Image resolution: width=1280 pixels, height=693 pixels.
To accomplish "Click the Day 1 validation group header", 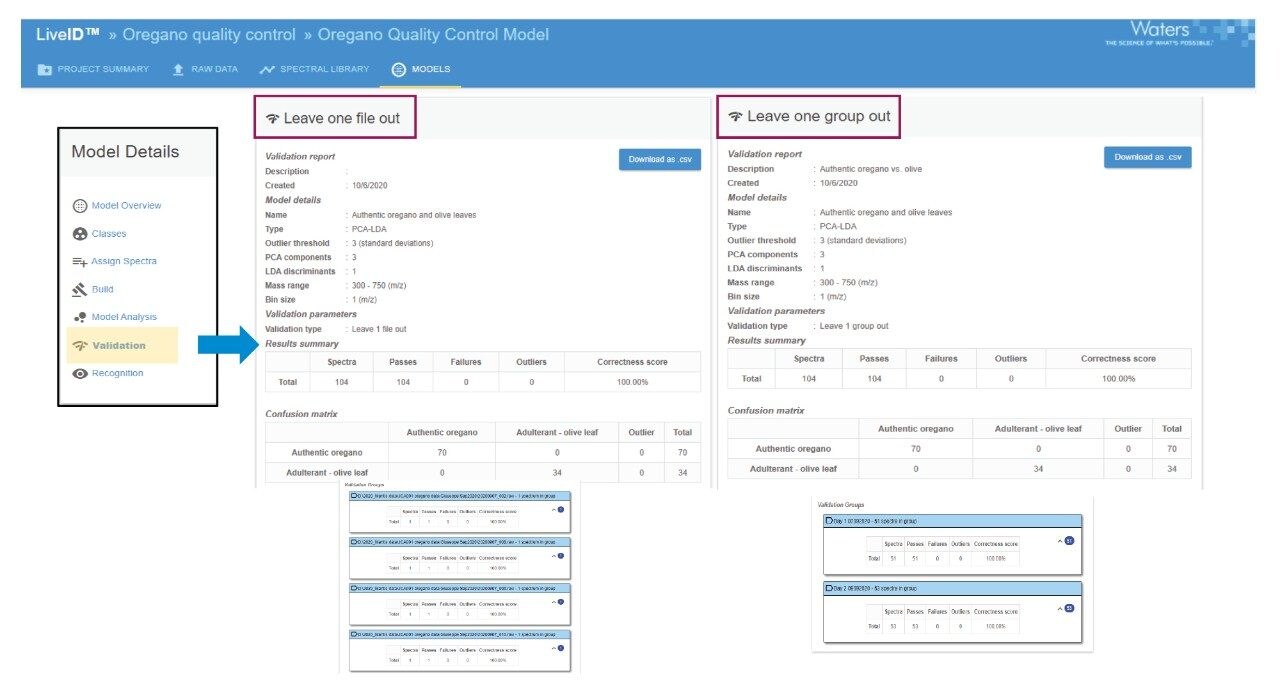I will 953,521.
